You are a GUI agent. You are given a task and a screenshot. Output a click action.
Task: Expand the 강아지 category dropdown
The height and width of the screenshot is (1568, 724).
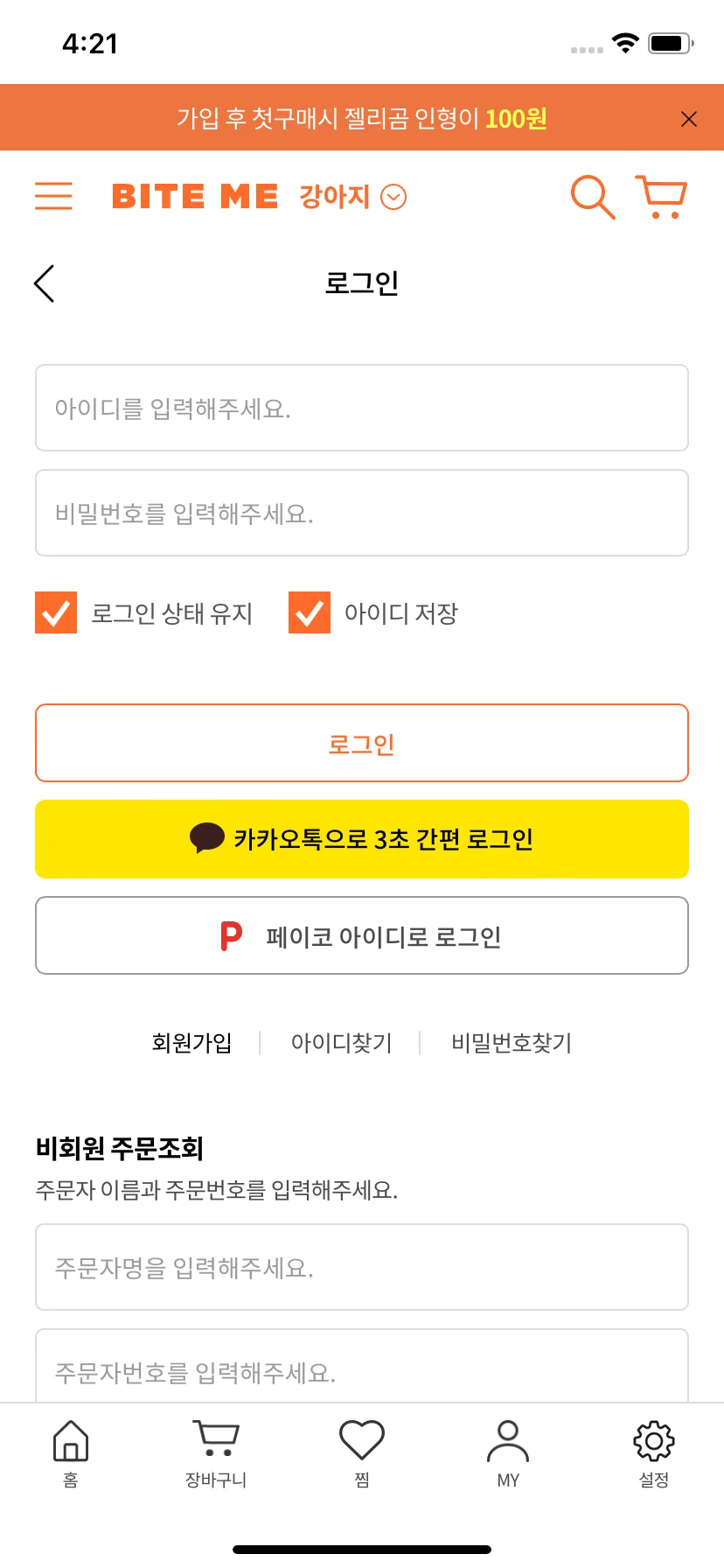352,197
